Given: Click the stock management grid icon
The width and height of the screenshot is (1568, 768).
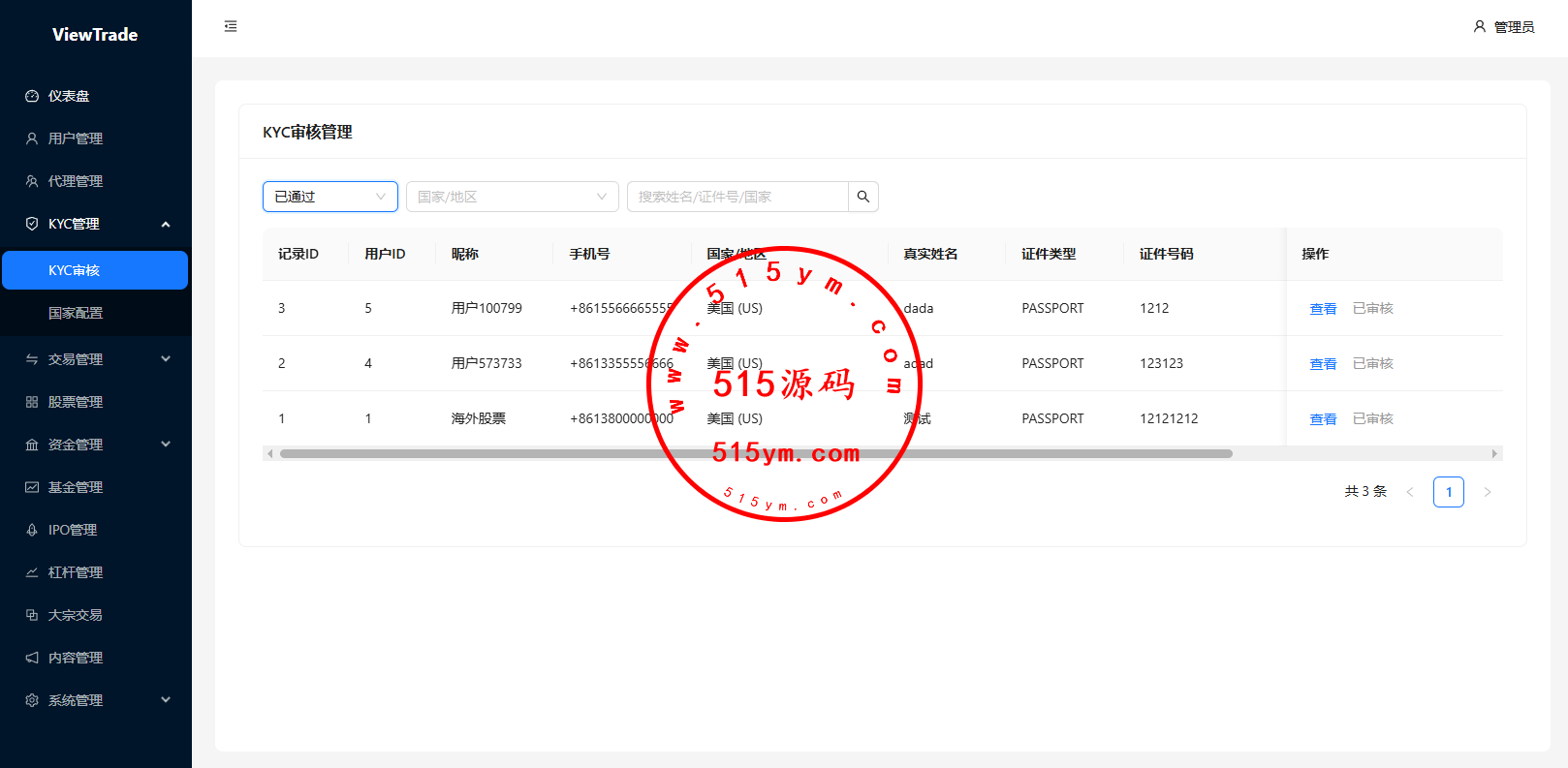Looking at the screenshot, I should pyautogui.click(x=32, y=402).
